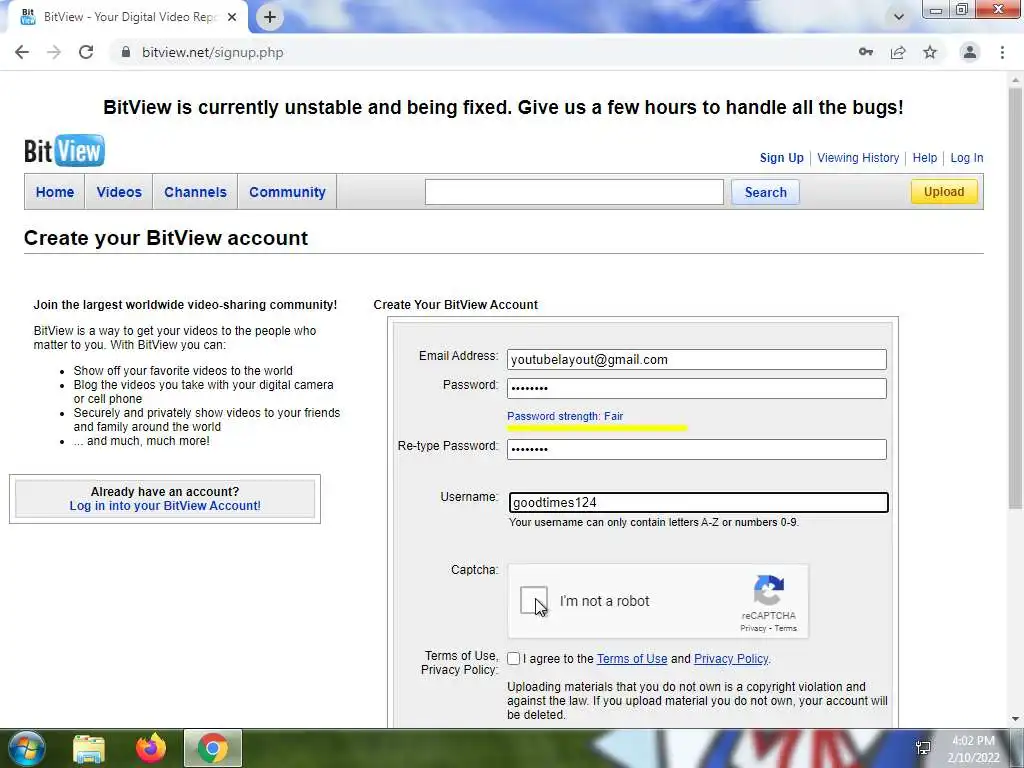1024x768 pixels.
Task: Go to the Home nav tab
Action: pos(55,192)
